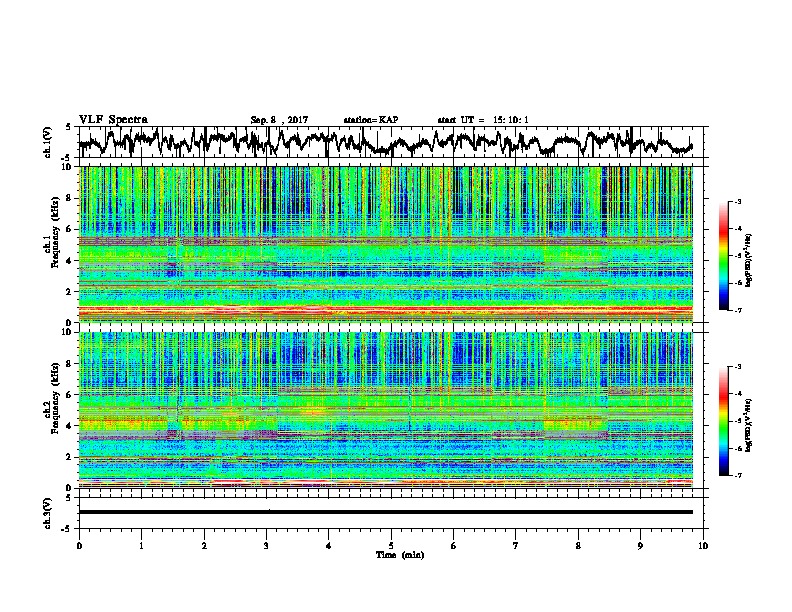Click time axis tick label "2"

click(x=204, y=546)
